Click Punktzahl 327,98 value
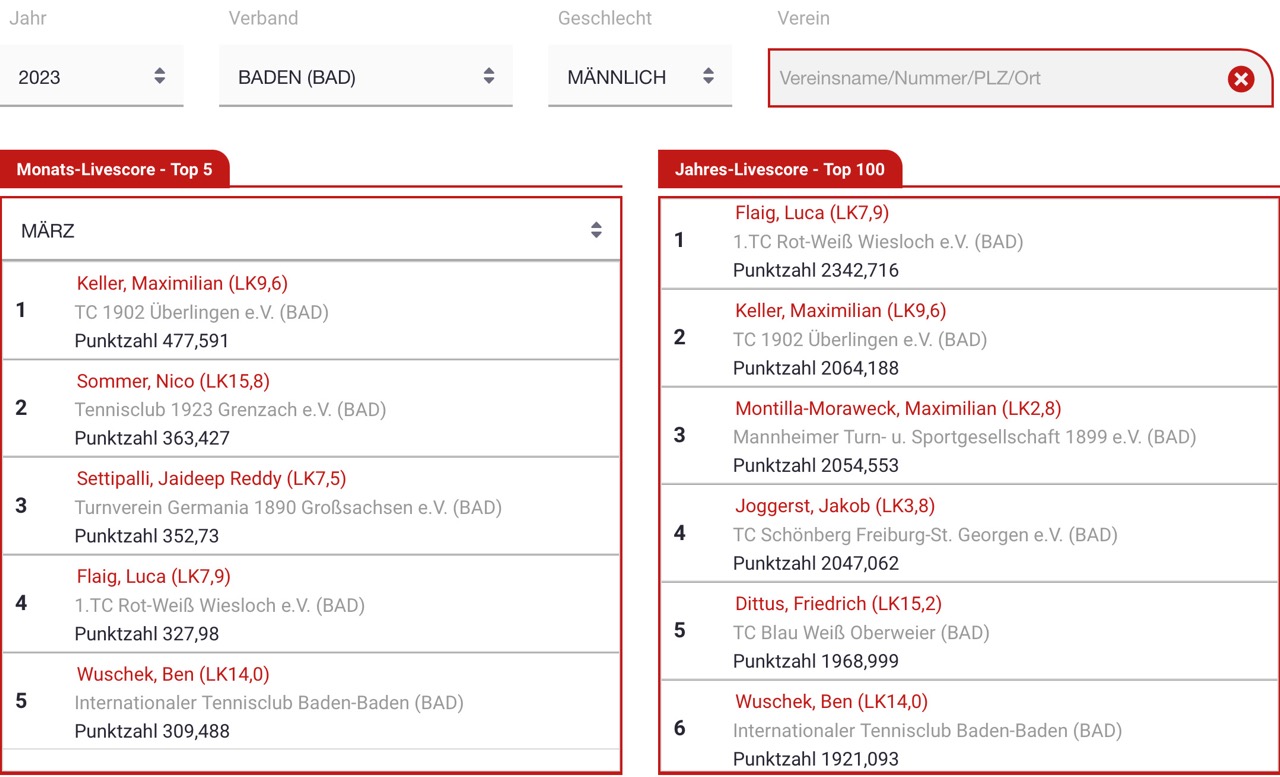Image resolution: width=1280 pixels, height=777 pixels. (147, 634)
